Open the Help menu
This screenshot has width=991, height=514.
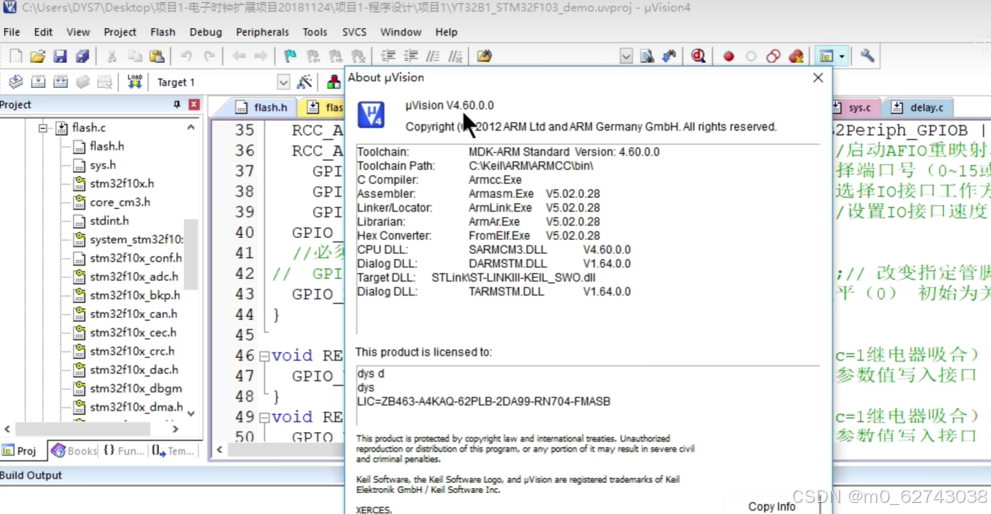tap(446, 32)
